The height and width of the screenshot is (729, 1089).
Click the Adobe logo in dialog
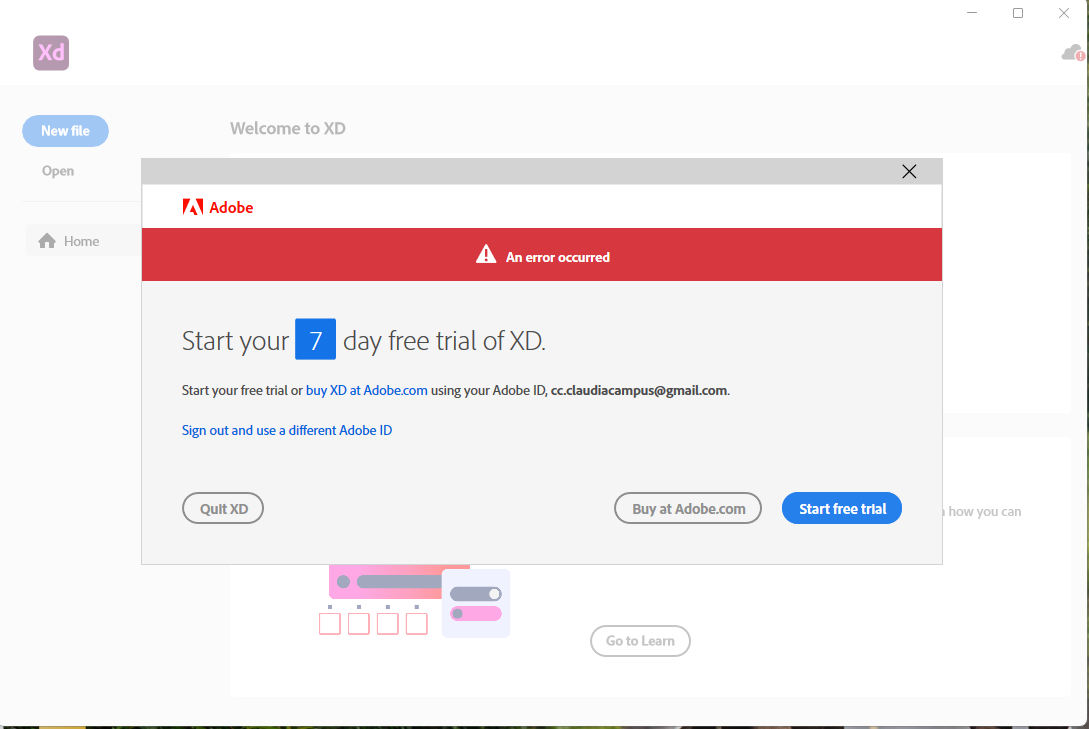click(217, 207)
